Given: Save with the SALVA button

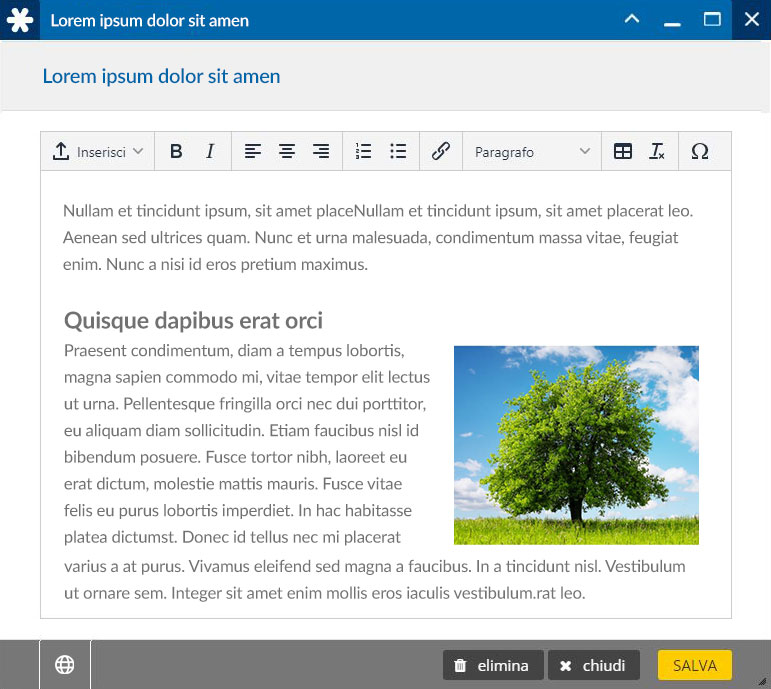Looking at the screenshot, I should click(x=695, y=665).
